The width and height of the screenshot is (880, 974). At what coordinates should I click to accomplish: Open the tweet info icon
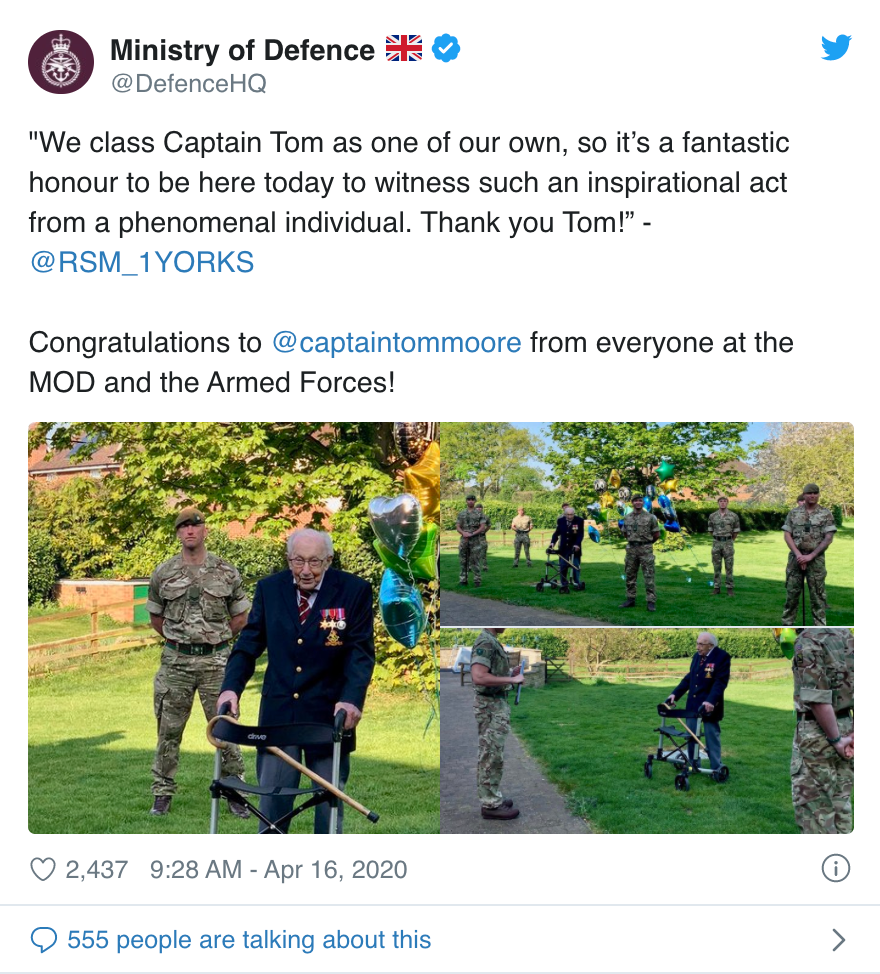835,868
